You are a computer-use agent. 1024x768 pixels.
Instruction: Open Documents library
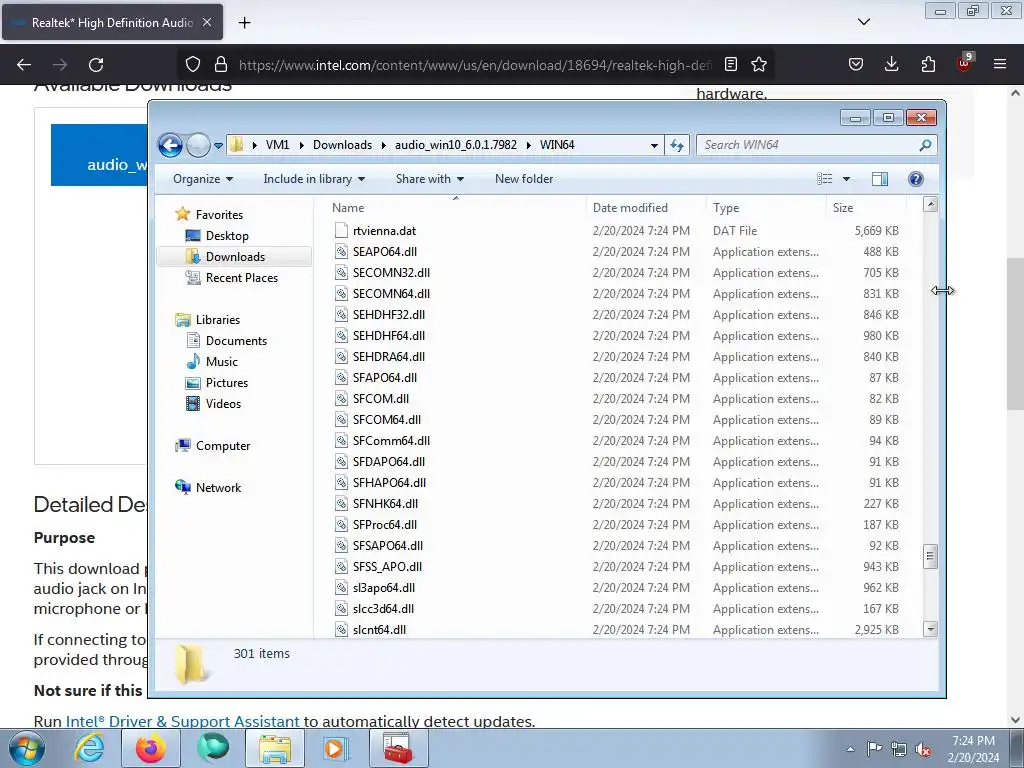coord(236,341)
